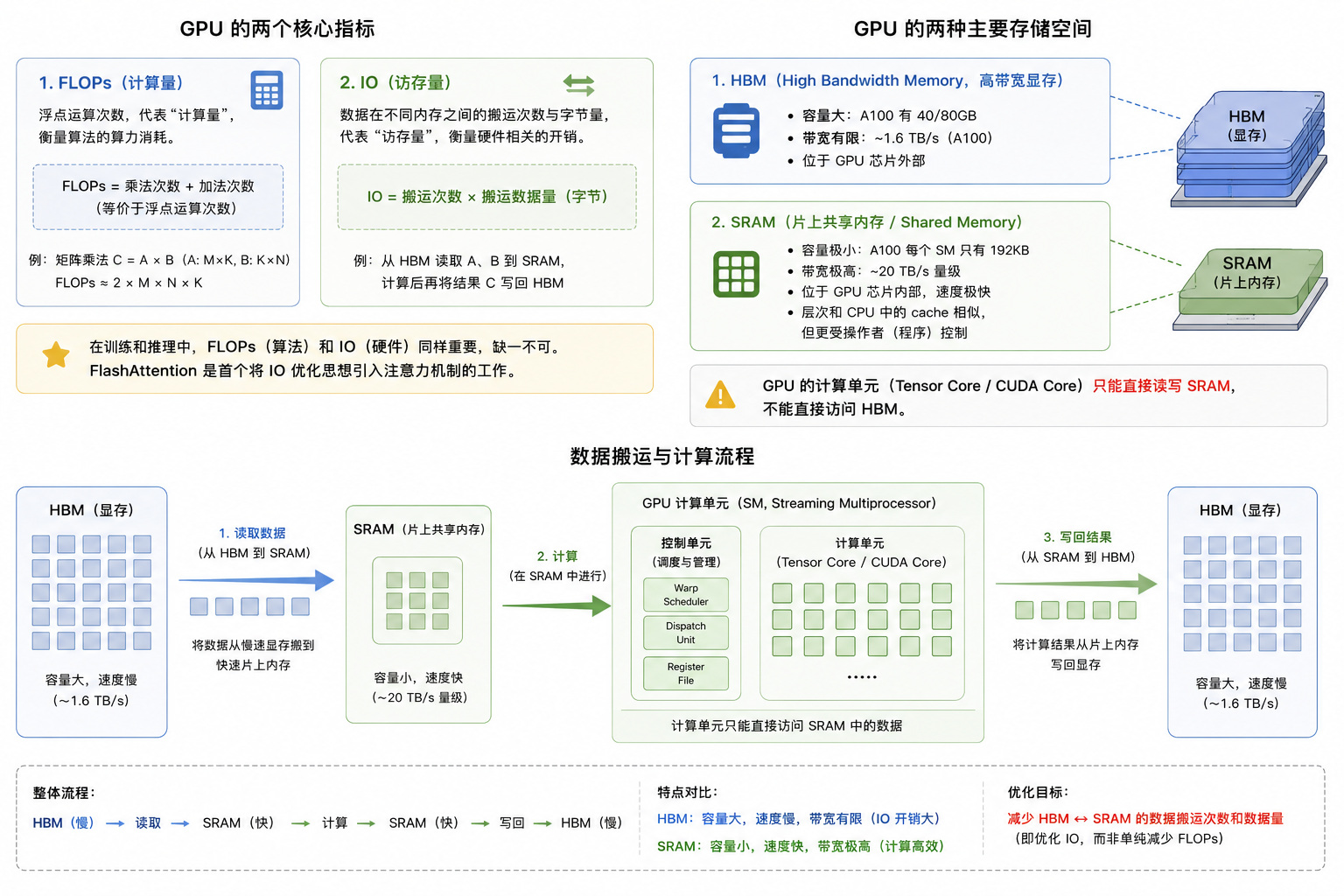
Task: Click the yellow warning triangle icon
Action: pos(720,395)
